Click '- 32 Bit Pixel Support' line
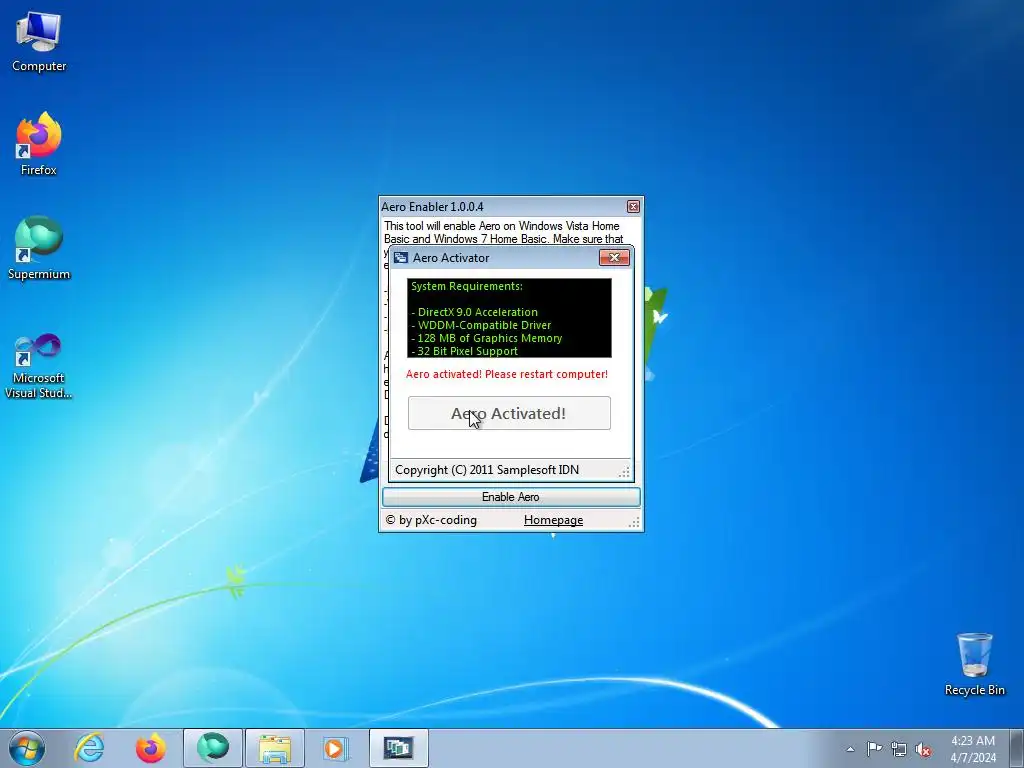Screen dimensions: 1024x768 [464, 351]
